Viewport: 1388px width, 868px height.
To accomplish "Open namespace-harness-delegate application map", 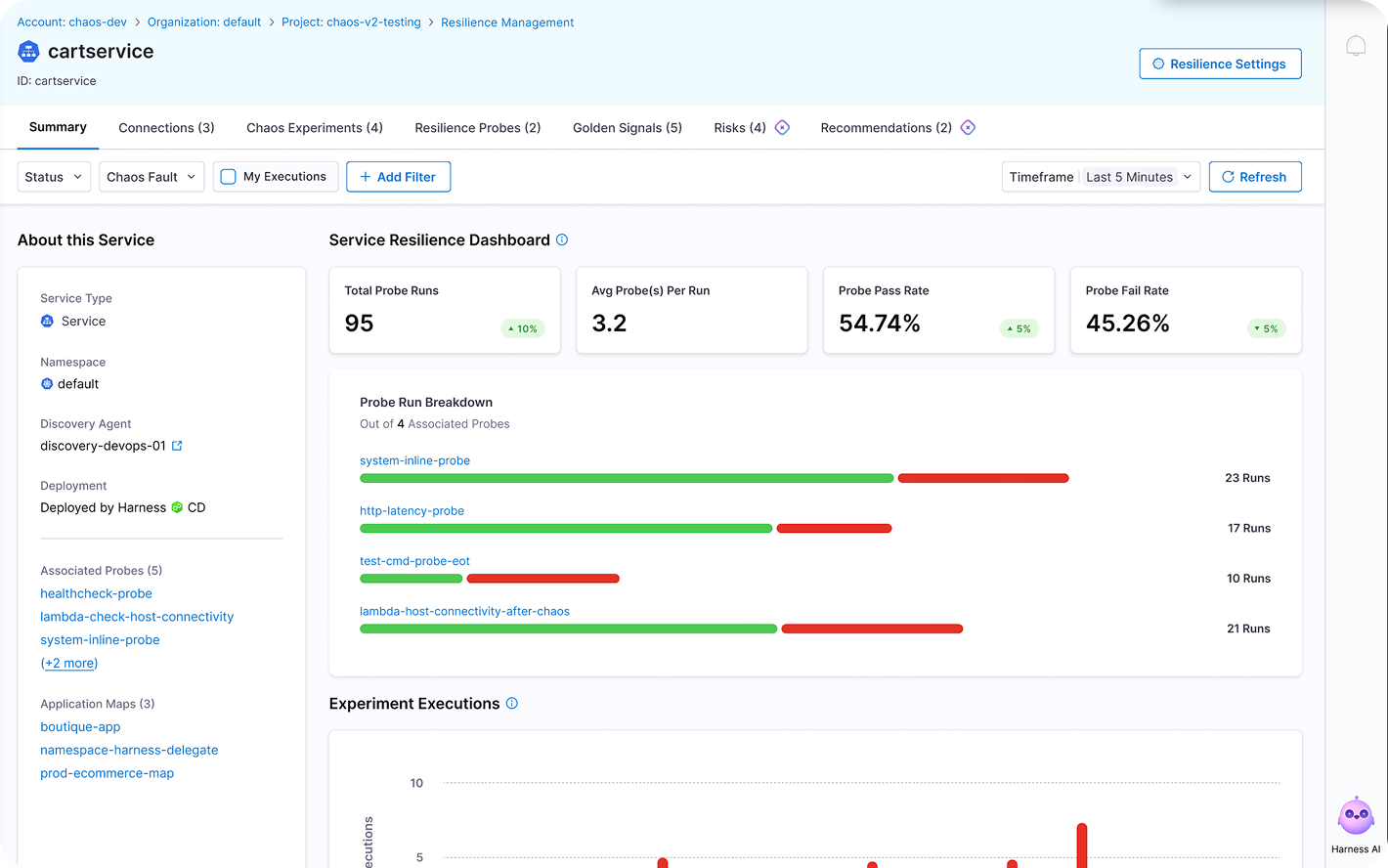I will [129, 750].
